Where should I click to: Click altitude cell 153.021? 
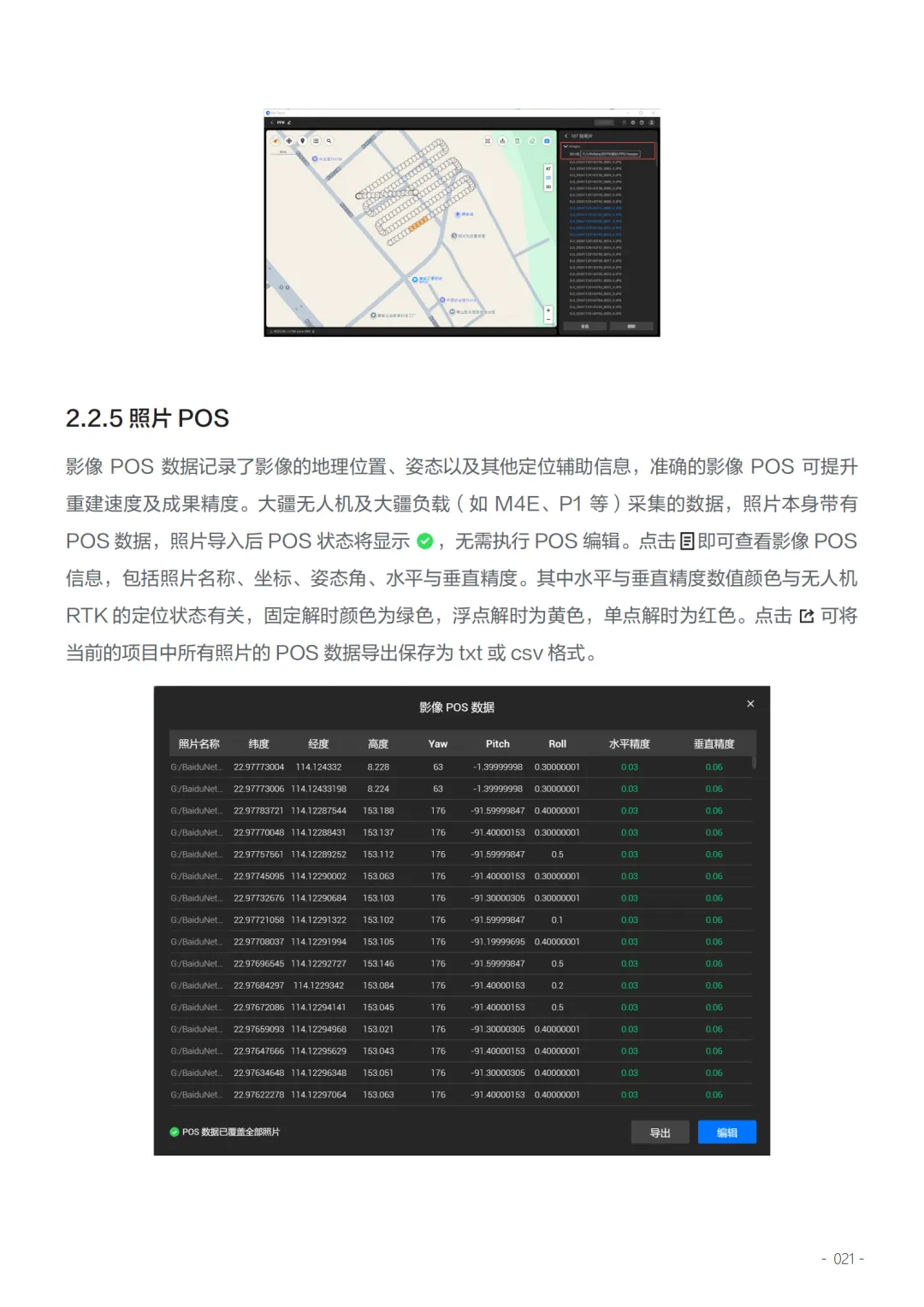click(x=378, y=1029)
